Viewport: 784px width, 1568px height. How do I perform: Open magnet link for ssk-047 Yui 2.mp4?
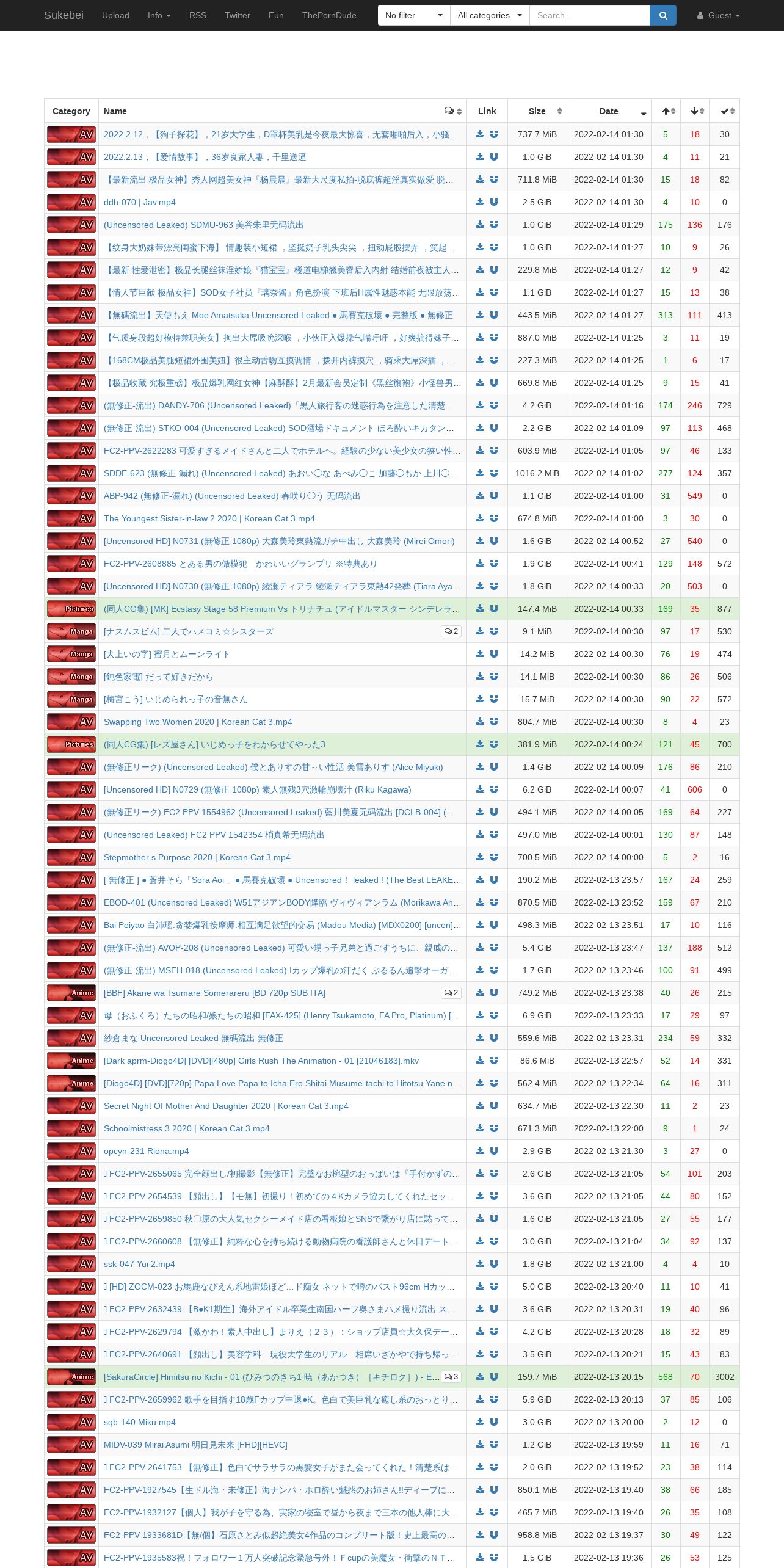(494, 1264)
